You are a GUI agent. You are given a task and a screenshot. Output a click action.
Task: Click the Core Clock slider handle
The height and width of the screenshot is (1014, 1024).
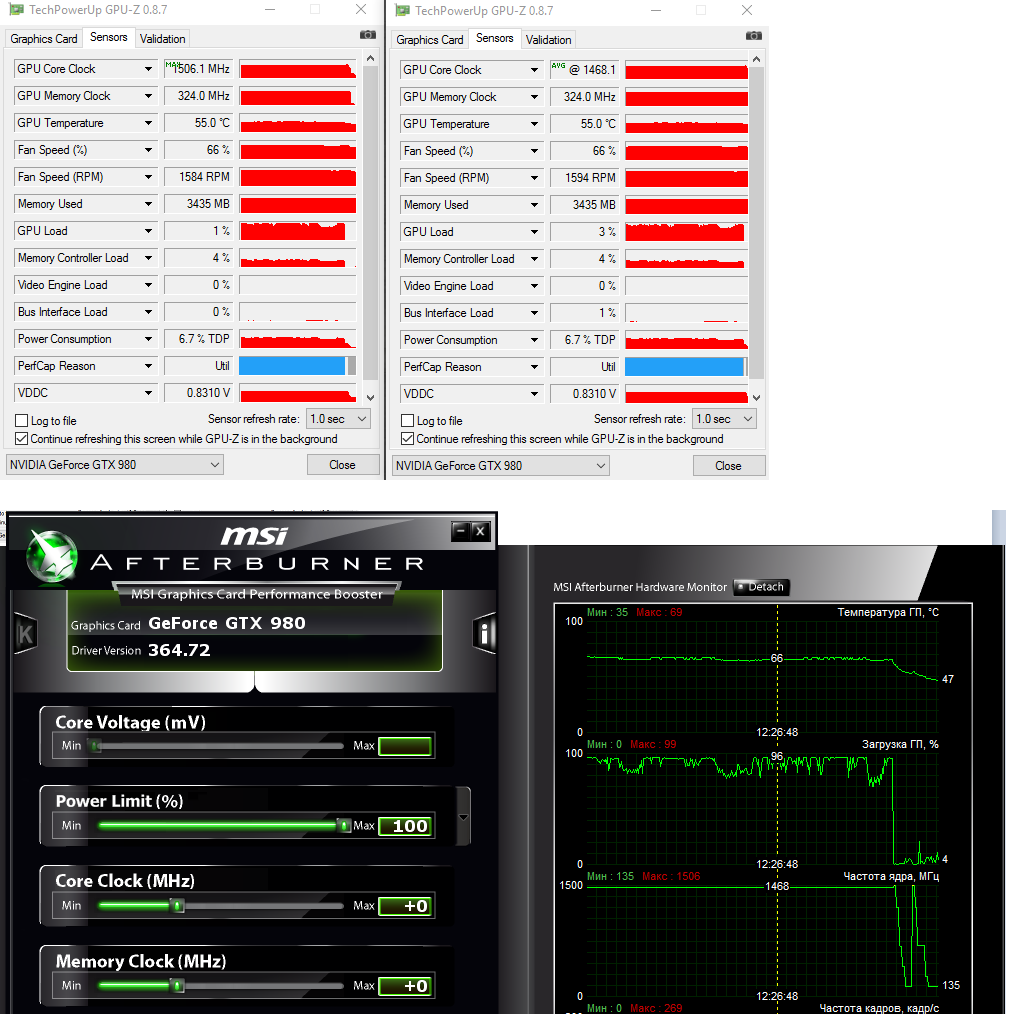pos(177,906)
